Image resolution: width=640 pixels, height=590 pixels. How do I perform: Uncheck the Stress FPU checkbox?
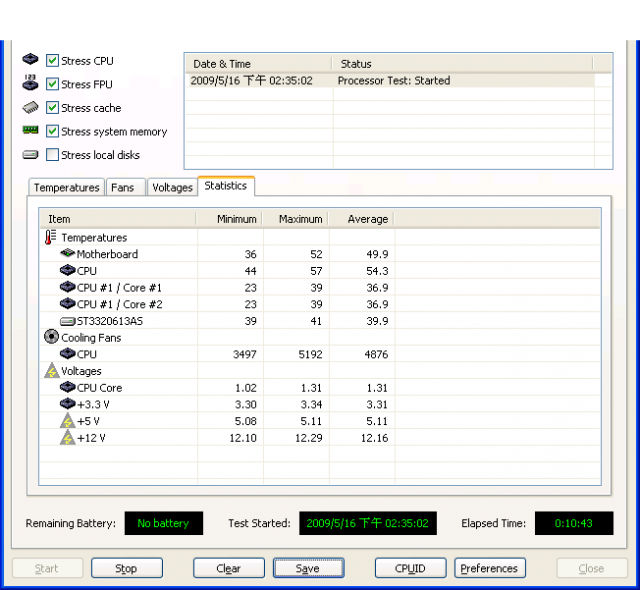[x=52, y=84]
